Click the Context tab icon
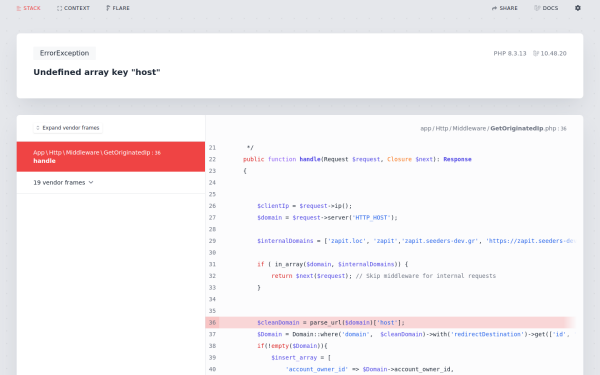This screenshot has width=600, height=375. pyautogui.click(x=59, y=8)
